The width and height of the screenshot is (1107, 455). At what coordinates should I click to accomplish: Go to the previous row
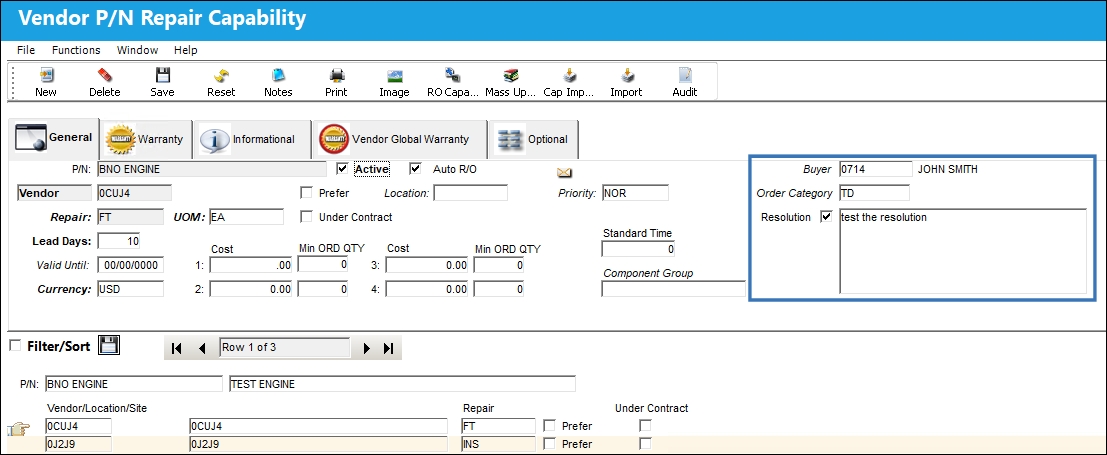pyautogui.click(x=203, y=348)
